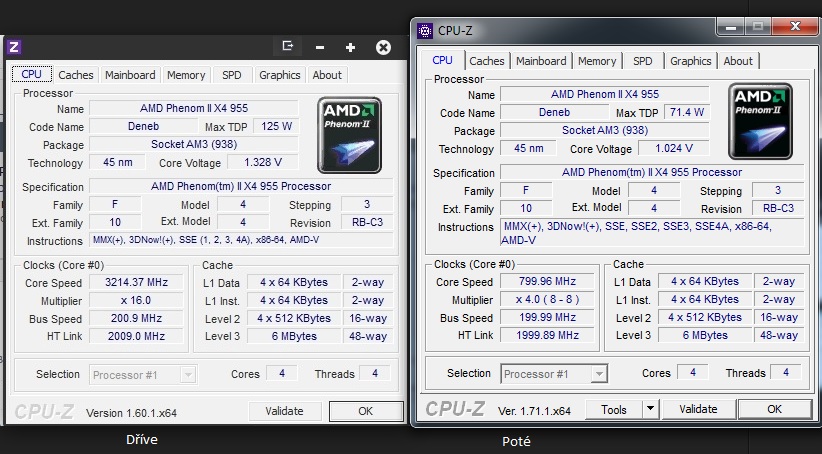
Task: Click Core Speed value 799.96 MHz
Action: (547, 281)
